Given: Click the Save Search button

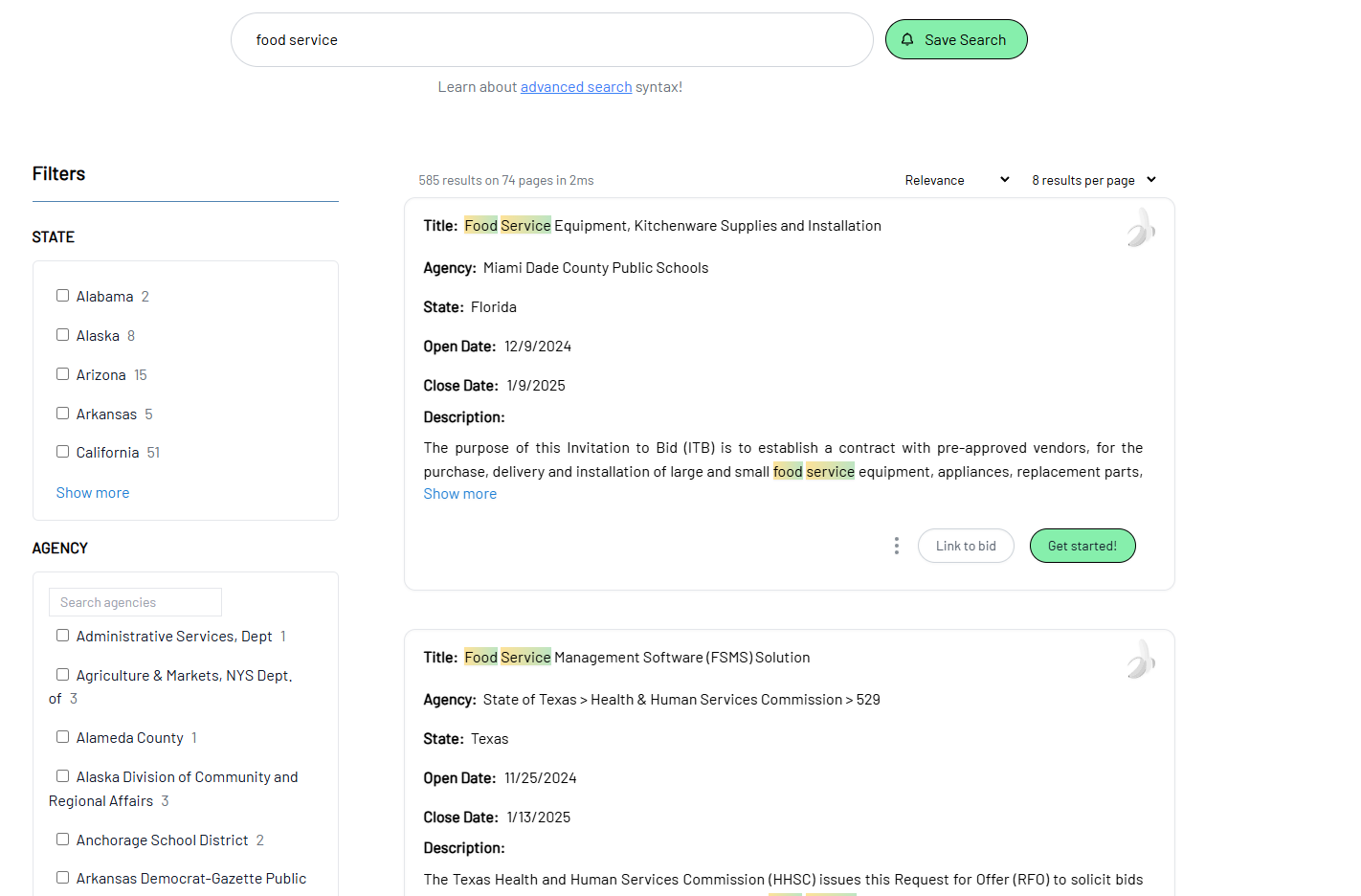Looking at the screenshot, I should (956, 39).
